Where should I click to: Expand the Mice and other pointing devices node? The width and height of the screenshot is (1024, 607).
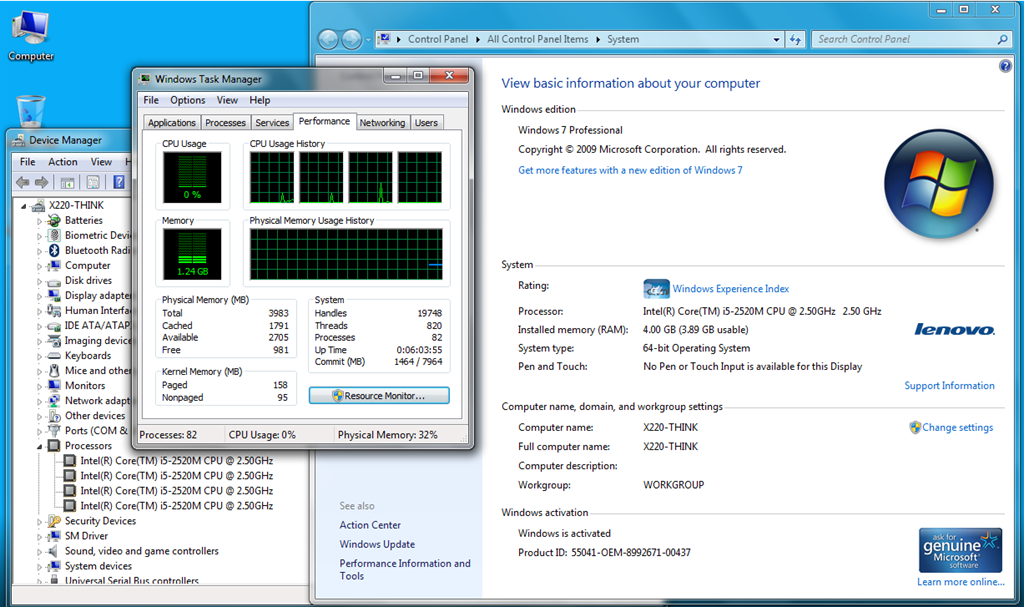click(39, 371)
